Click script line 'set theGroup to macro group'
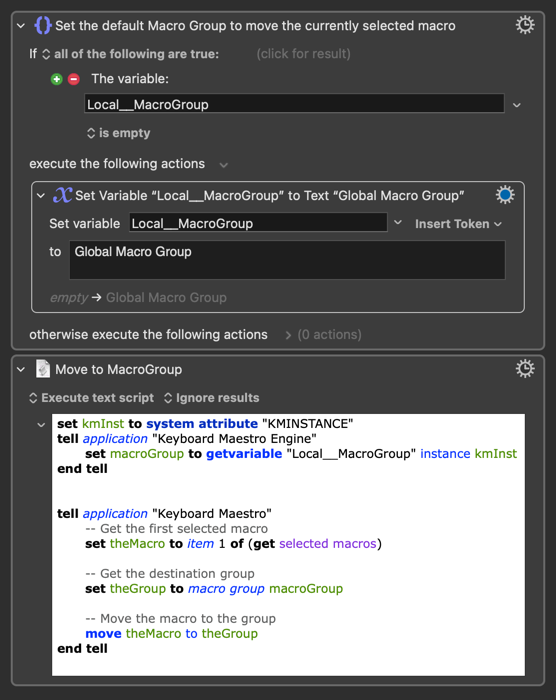 214,588
